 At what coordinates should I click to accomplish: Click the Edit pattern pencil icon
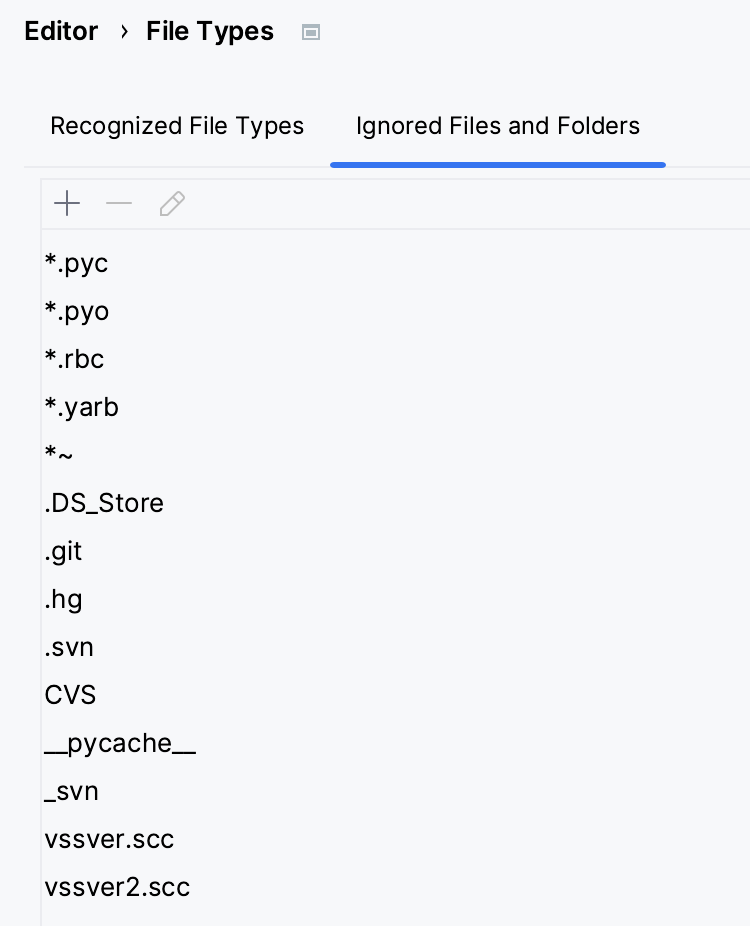tap(172, 204)
